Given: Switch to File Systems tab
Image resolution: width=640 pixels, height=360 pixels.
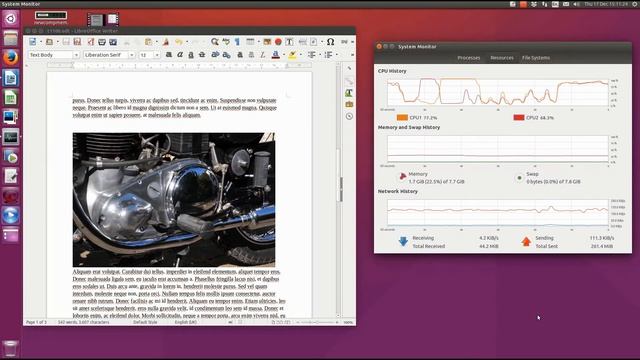Looking at the screenshot, I should (x=536, y=58).
